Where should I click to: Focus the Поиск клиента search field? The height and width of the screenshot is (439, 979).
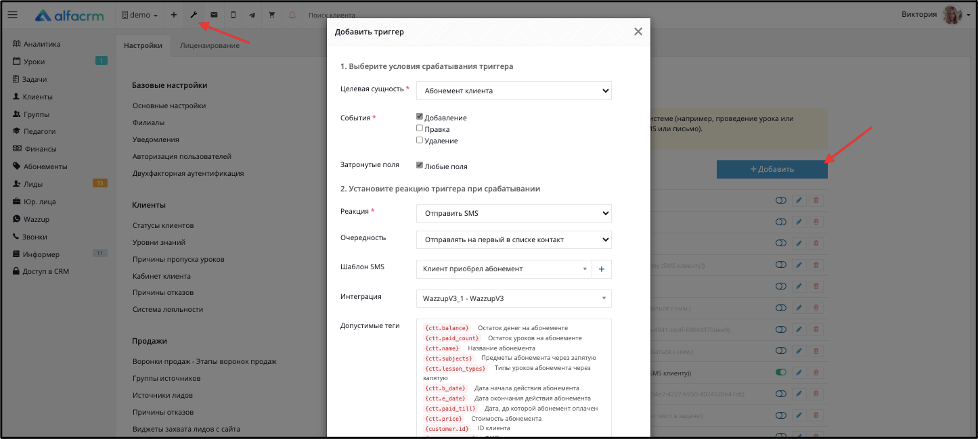(332, 15)
